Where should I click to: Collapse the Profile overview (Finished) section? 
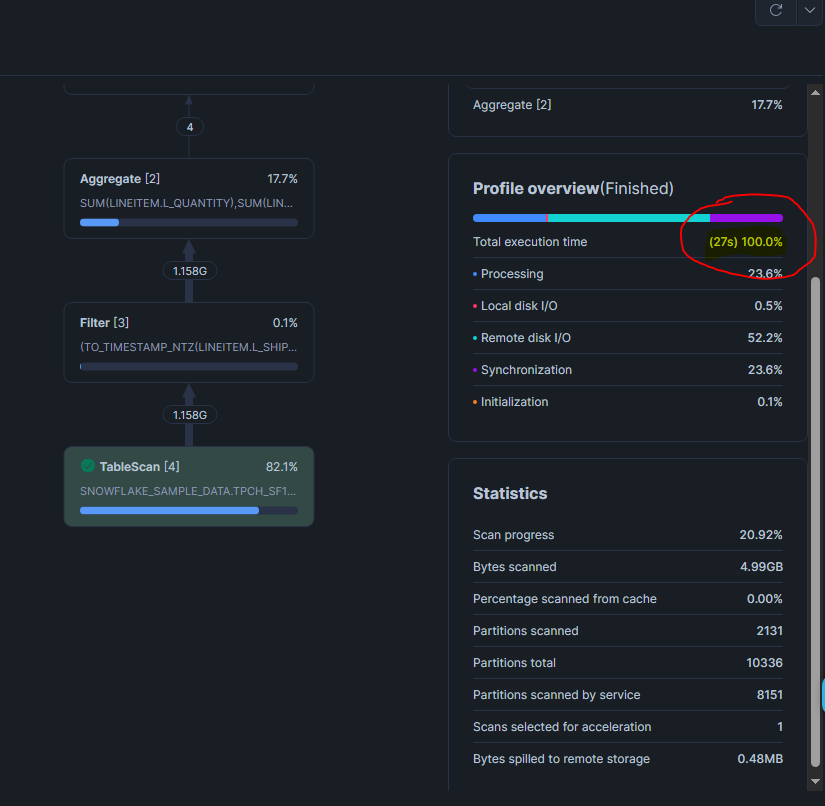(x=572, y=188)
